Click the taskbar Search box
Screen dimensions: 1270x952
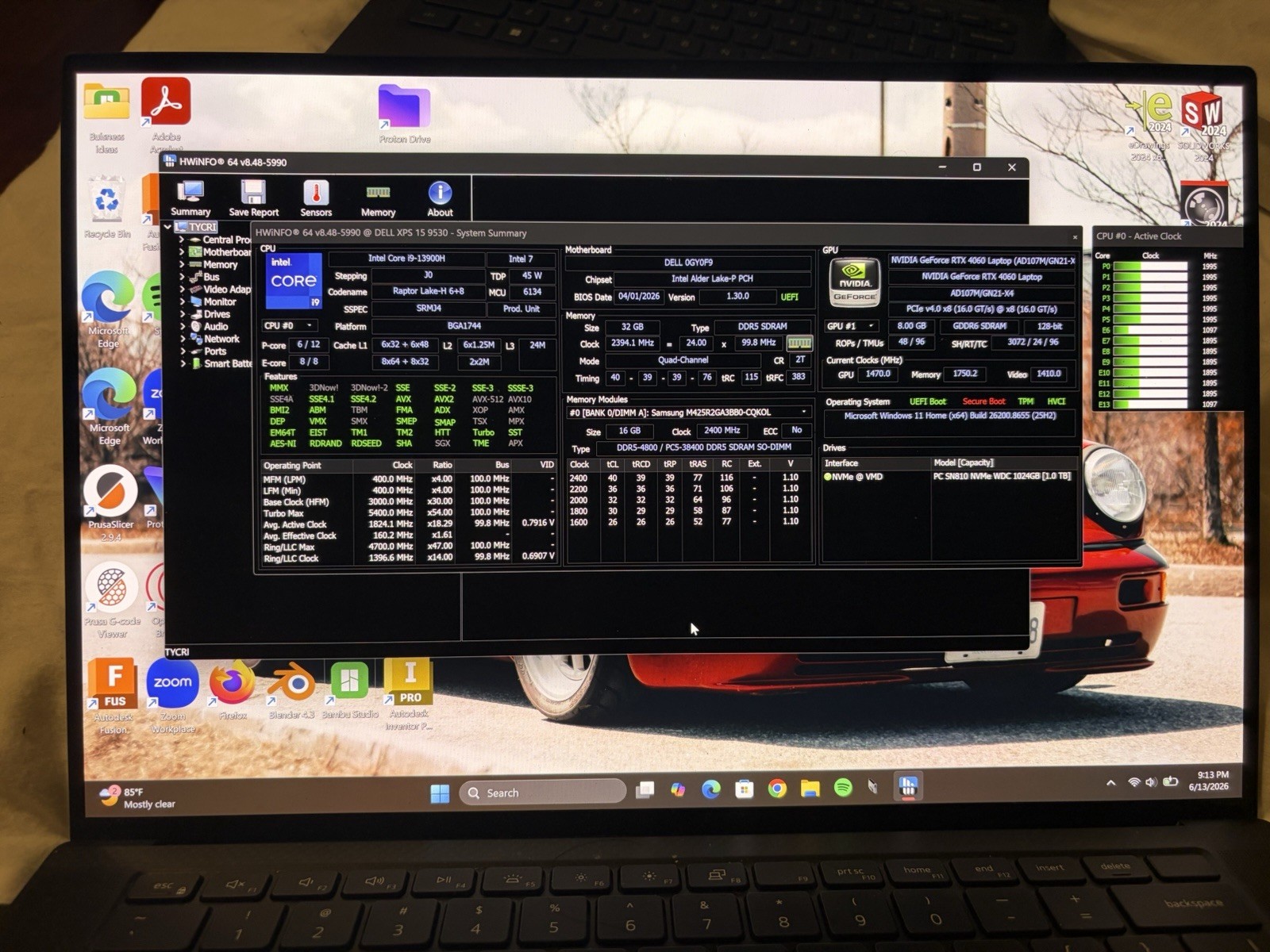(543, 793)
